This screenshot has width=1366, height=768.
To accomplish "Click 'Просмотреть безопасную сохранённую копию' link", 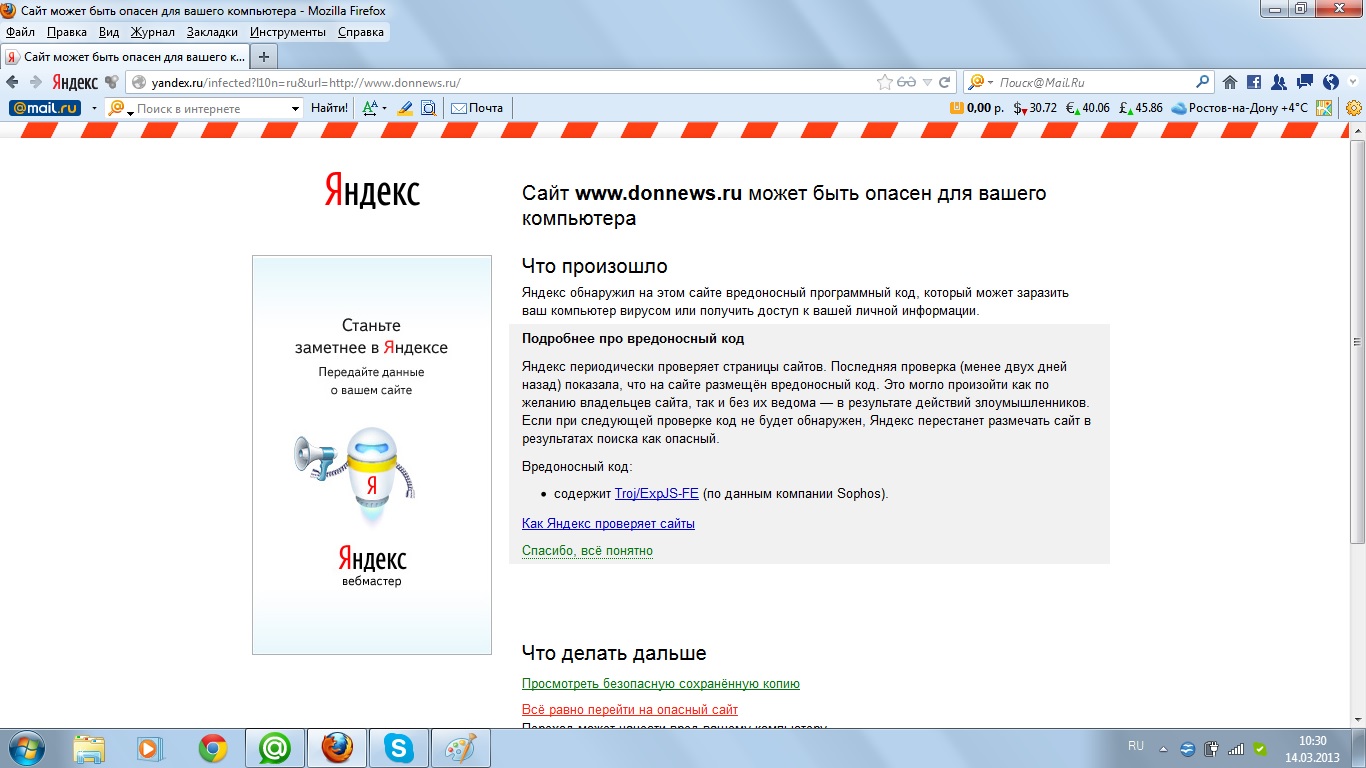I will coord(660,684).
